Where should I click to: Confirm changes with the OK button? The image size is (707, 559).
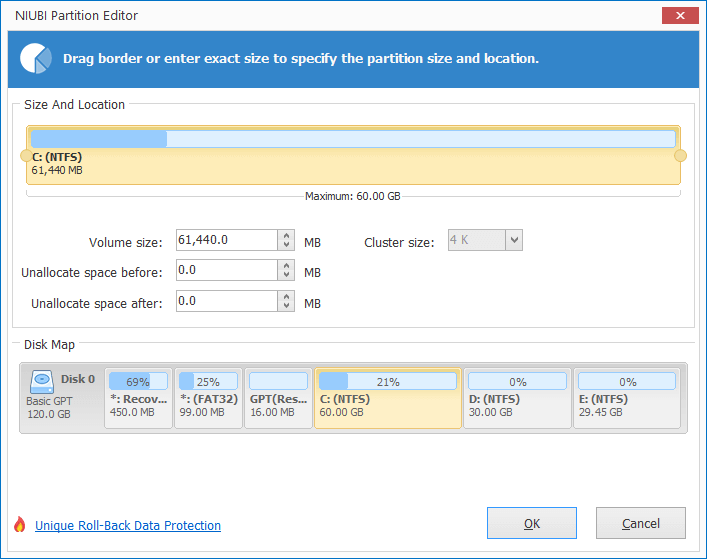[532, 523]
